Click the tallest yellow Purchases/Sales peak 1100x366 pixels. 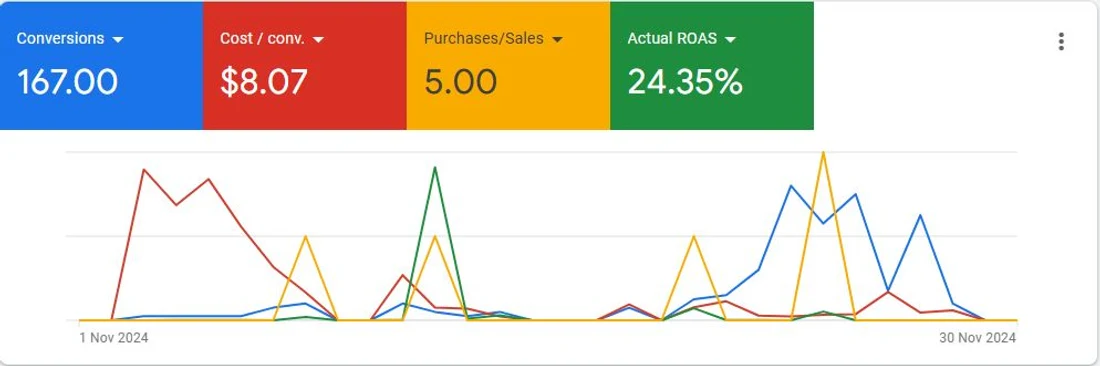click(823, 153)
